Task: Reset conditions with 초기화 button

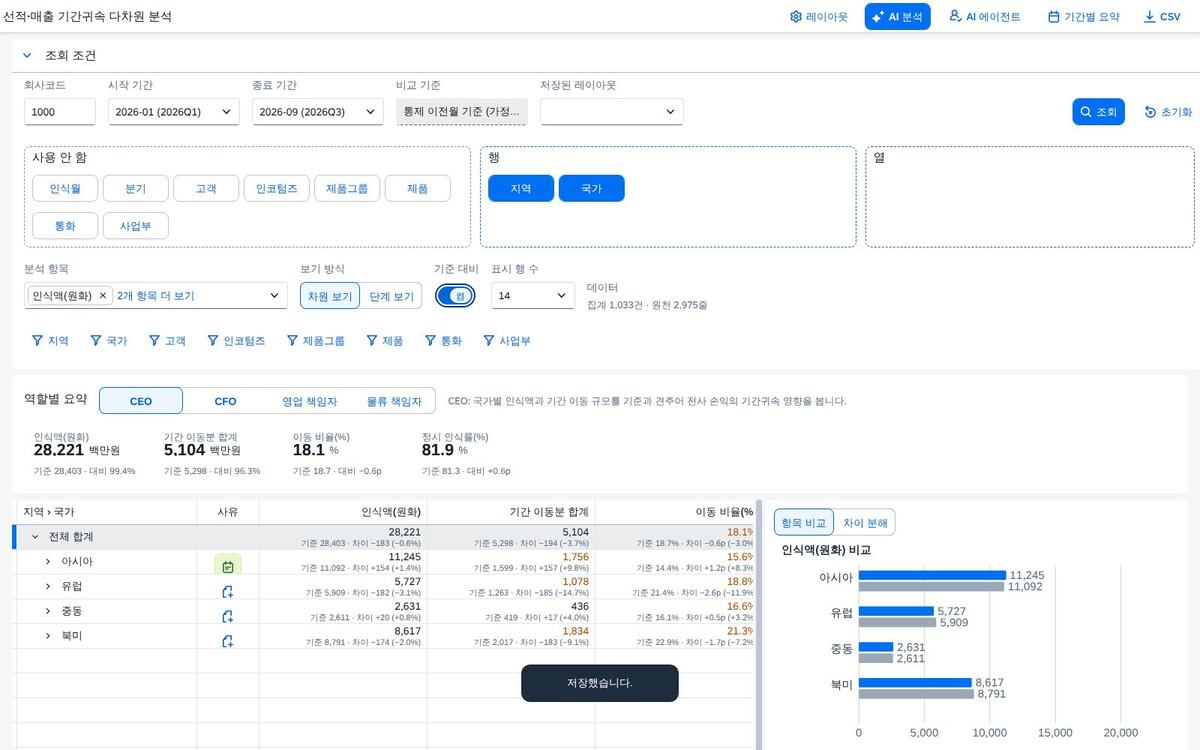Action: tap(1168, 112)
